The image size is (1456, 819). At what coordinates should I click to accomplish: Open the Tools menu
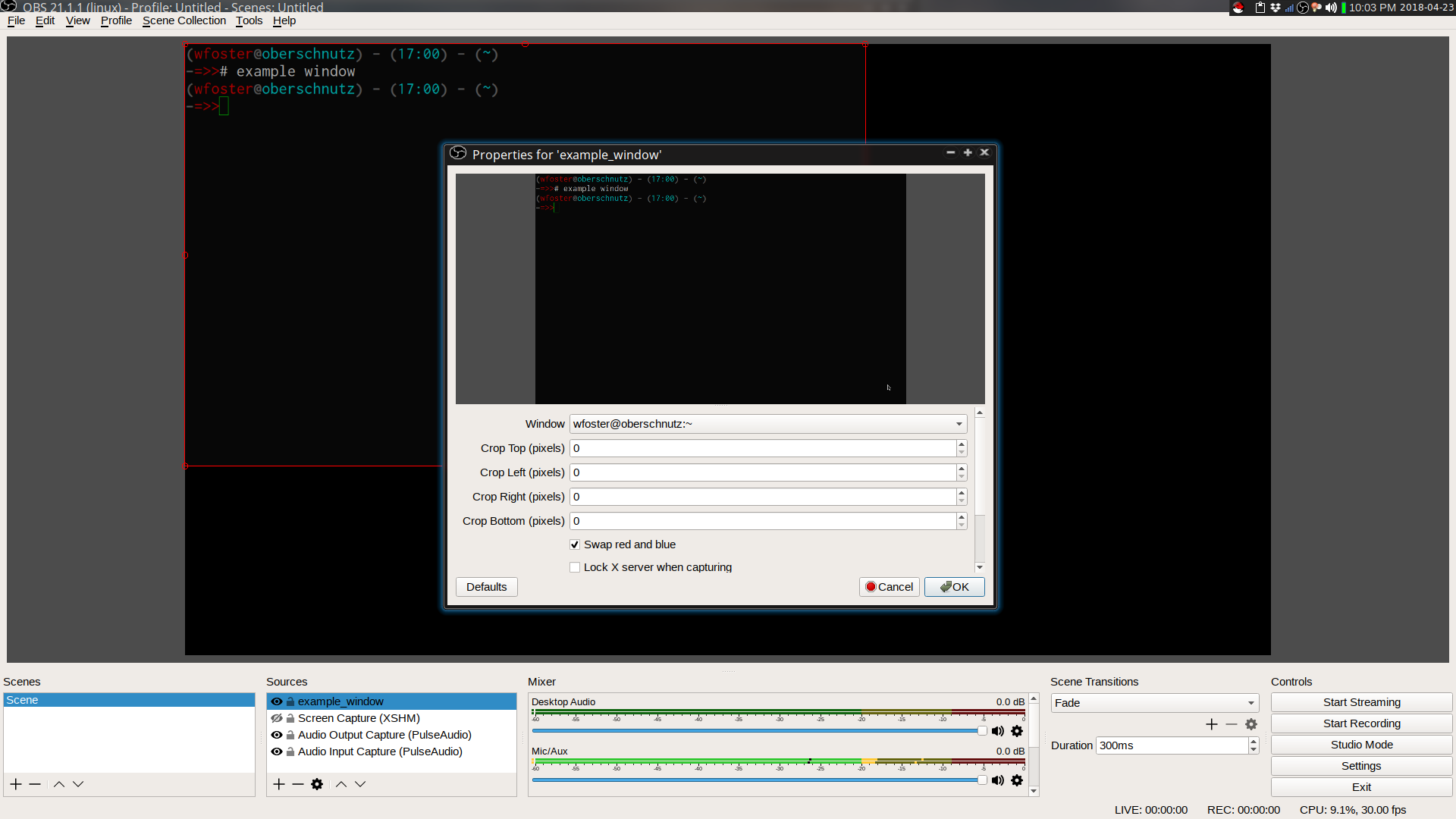click(x=249, y=20)
